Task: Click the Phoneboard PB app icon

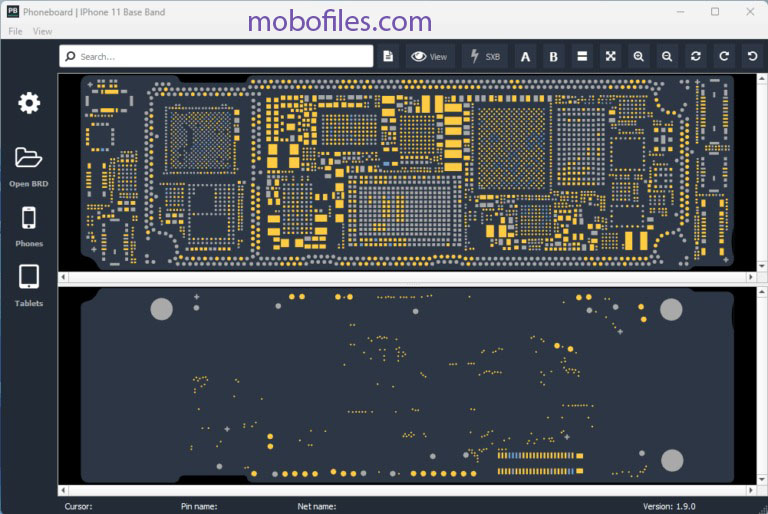Action: [x=13, y=11]
